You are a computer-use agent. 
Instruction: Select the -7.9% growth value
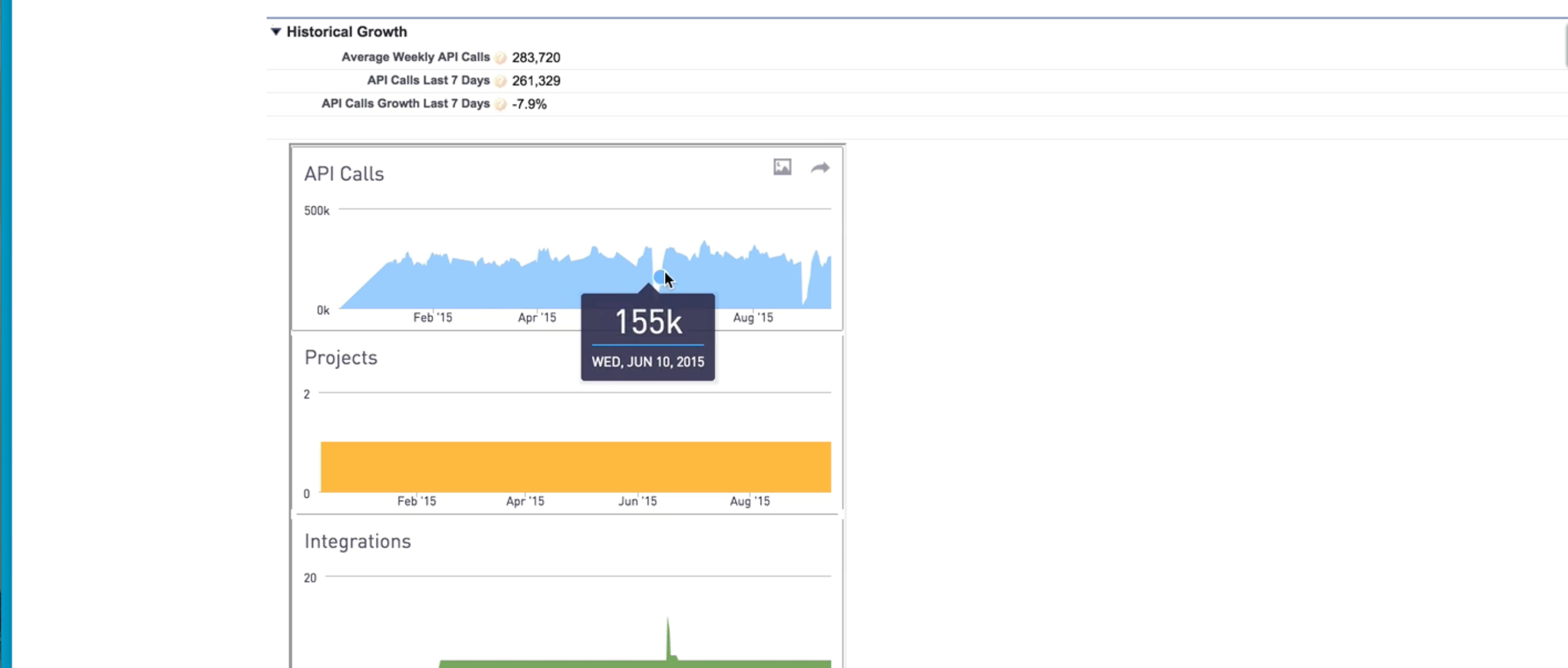coord(529,104)
